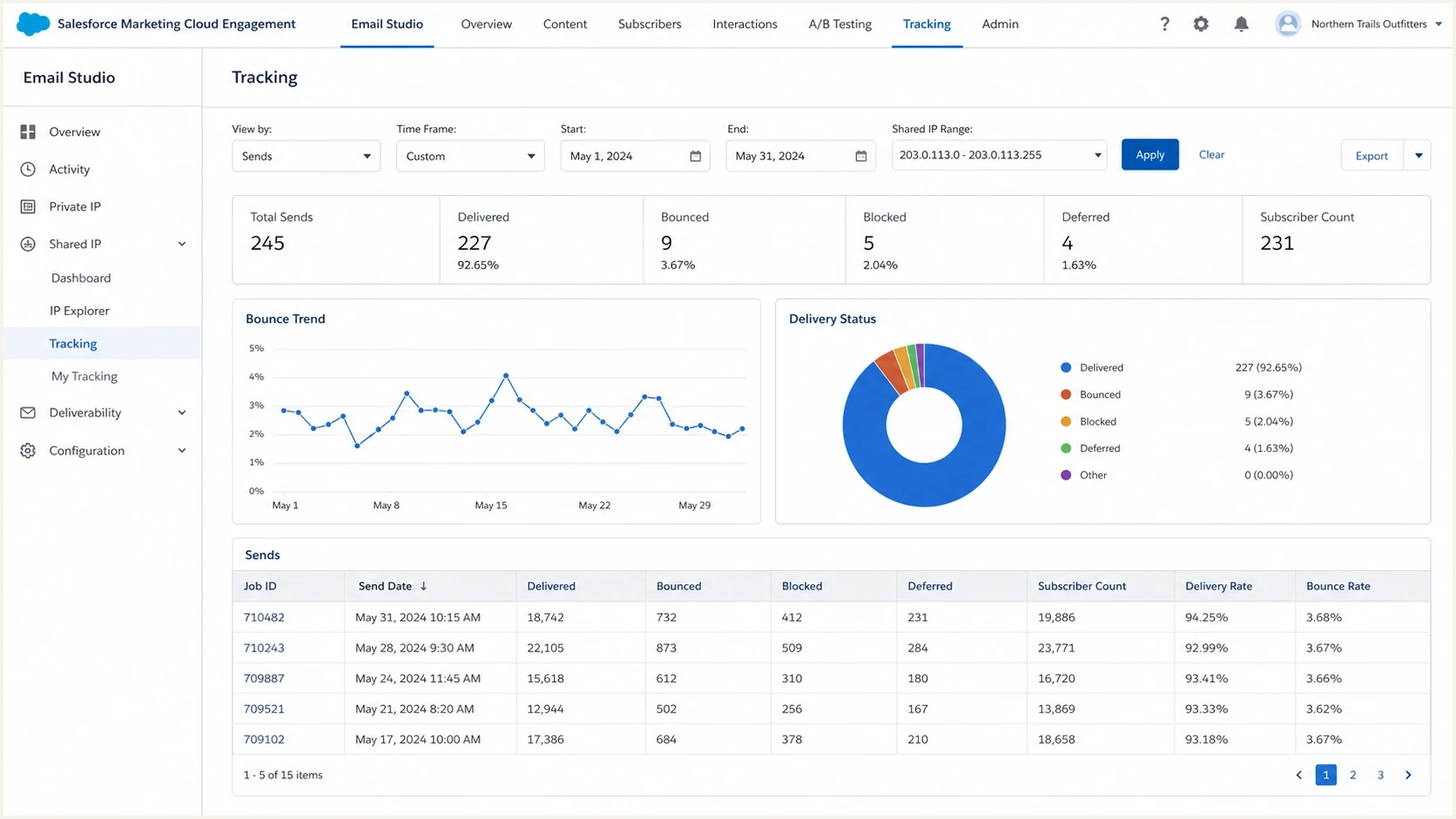Expand the Deliverability section chevron

coord(182,413)
